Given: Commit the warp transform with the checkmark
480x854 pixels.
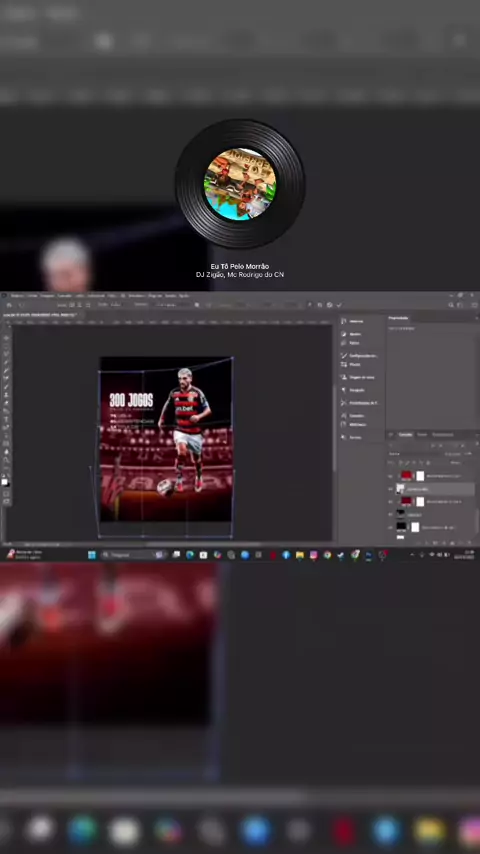Looking at the screenshot, I should [339, 305].
